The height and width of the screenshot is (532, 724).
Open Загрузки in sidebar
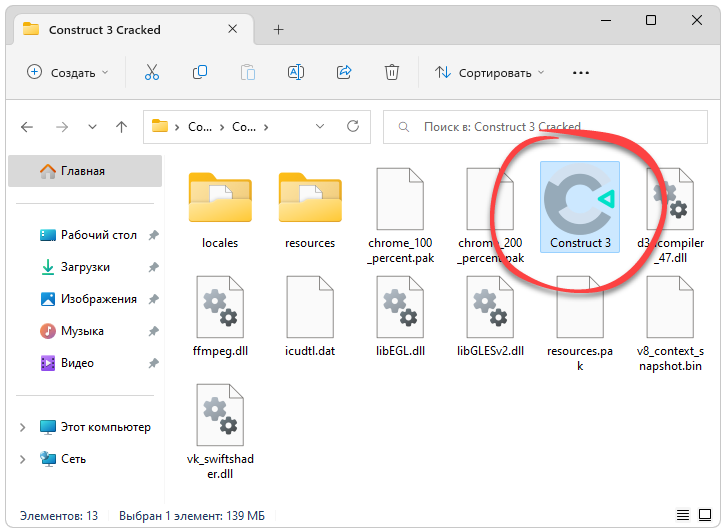85,267
